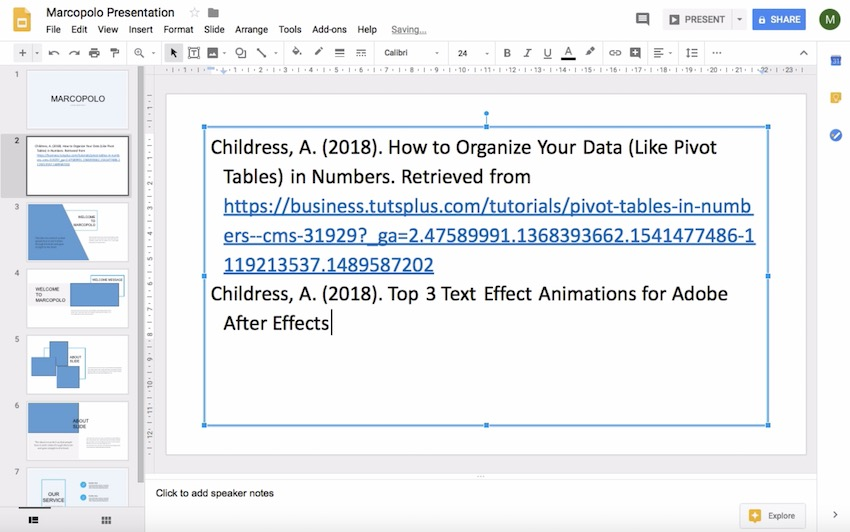Select the Text box tool
Screen dimensions: 850x532
pos(194,53)
